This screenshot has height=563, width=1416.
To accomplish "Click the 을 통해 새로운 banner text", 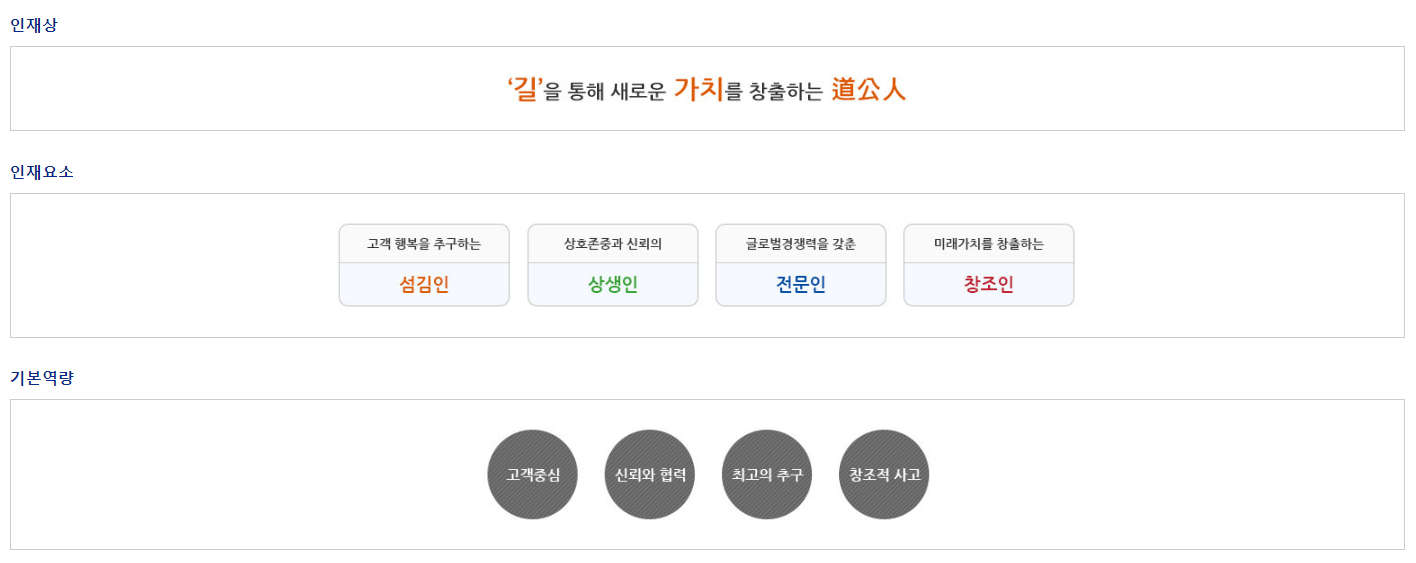I will (605, 93).
